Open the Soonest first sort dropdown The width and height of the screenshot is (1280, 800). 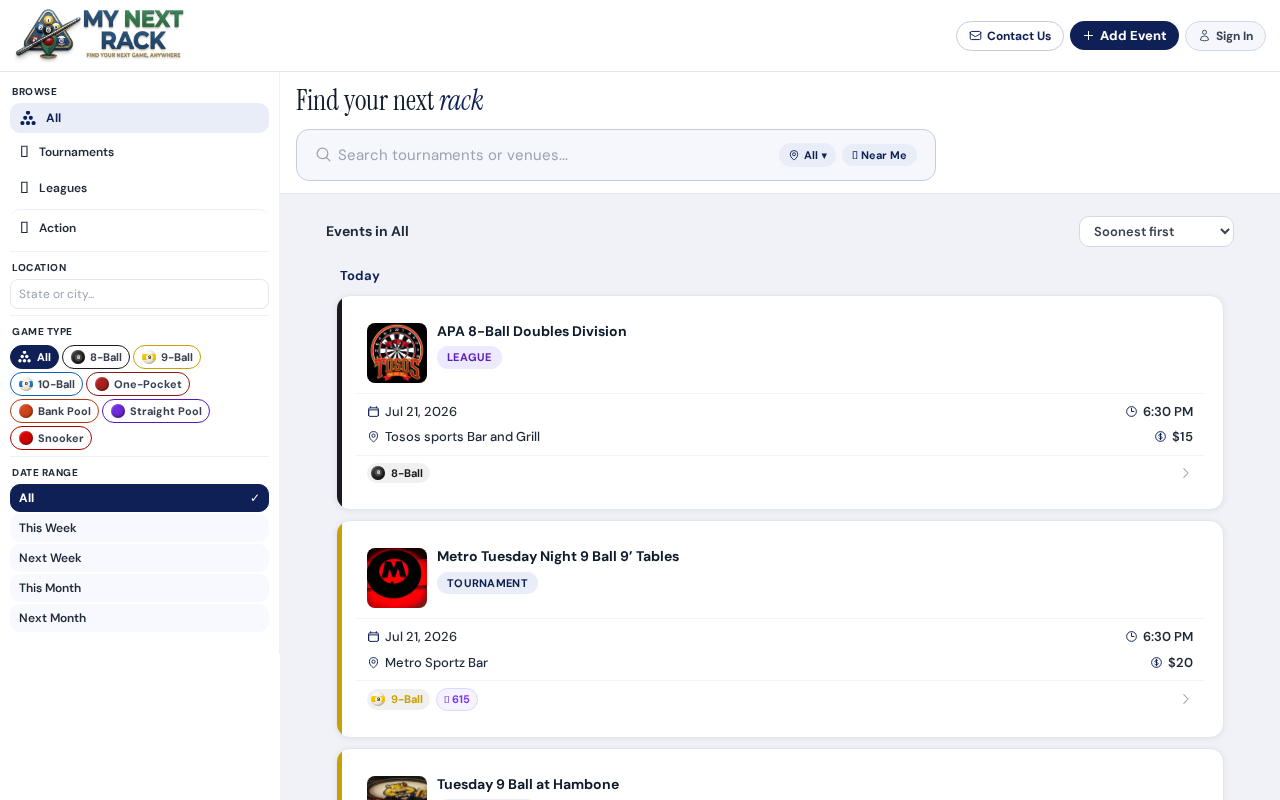pyautogui.click(x=1156, y=231)
